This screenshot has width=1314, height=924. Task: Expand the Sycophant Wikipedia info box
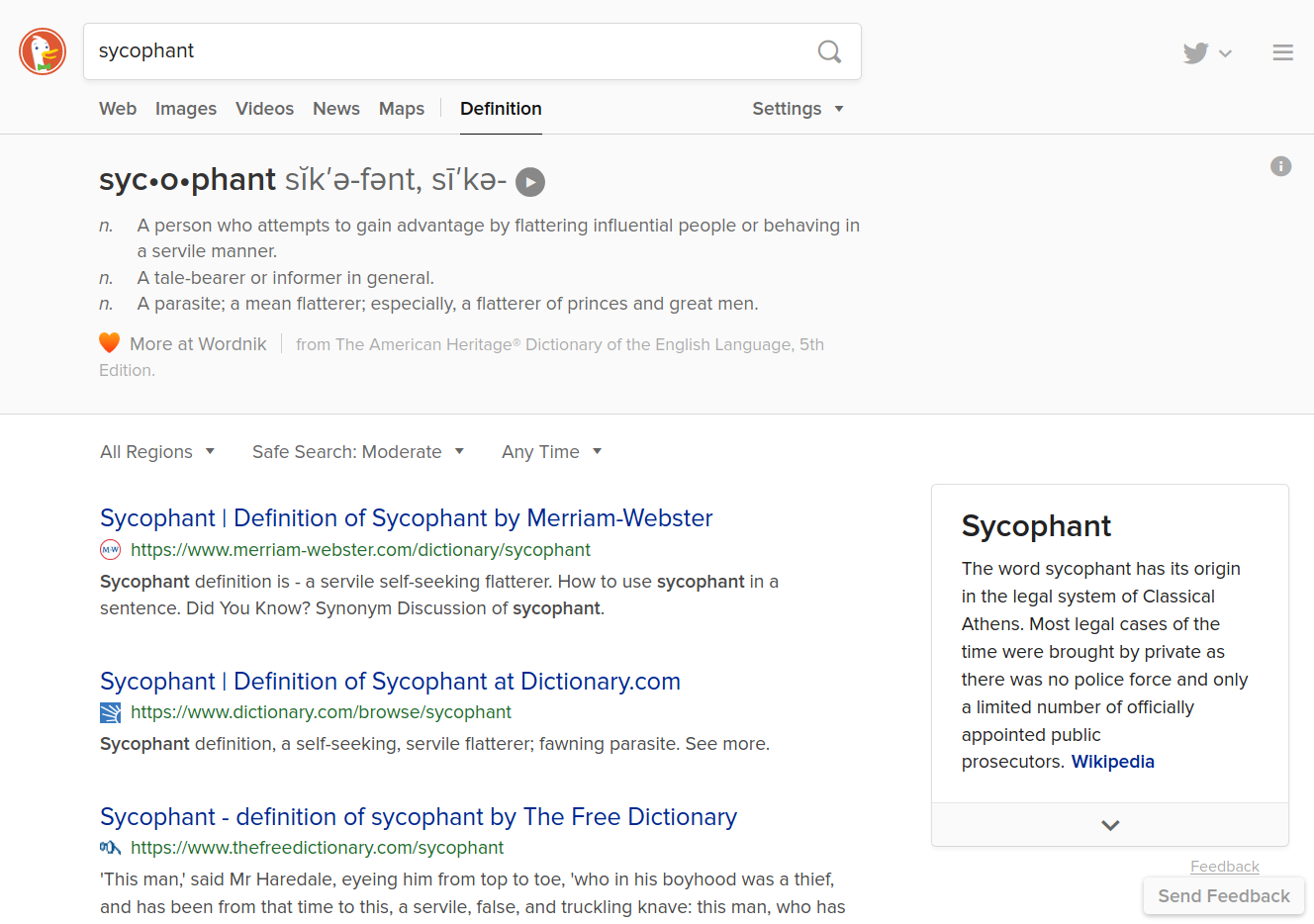click(1110, 825)
